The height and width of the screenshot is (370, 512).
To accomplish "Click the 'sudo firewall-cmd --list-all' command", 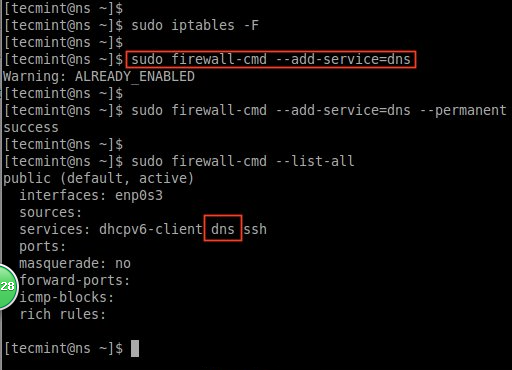I will coord(243,161).
